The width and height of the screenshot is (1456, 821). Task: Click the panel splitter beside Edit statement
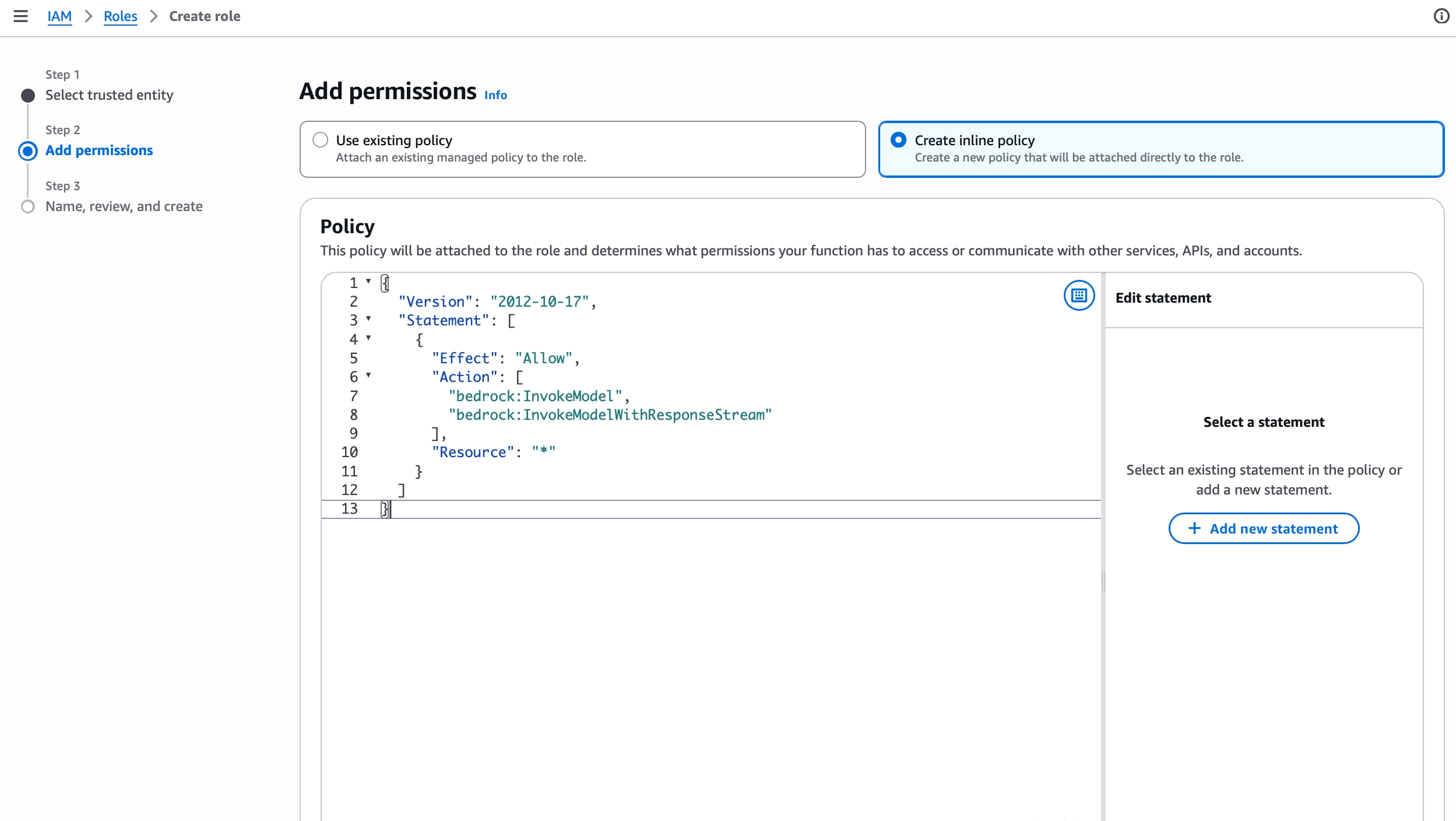click(x=1103, y=581)
